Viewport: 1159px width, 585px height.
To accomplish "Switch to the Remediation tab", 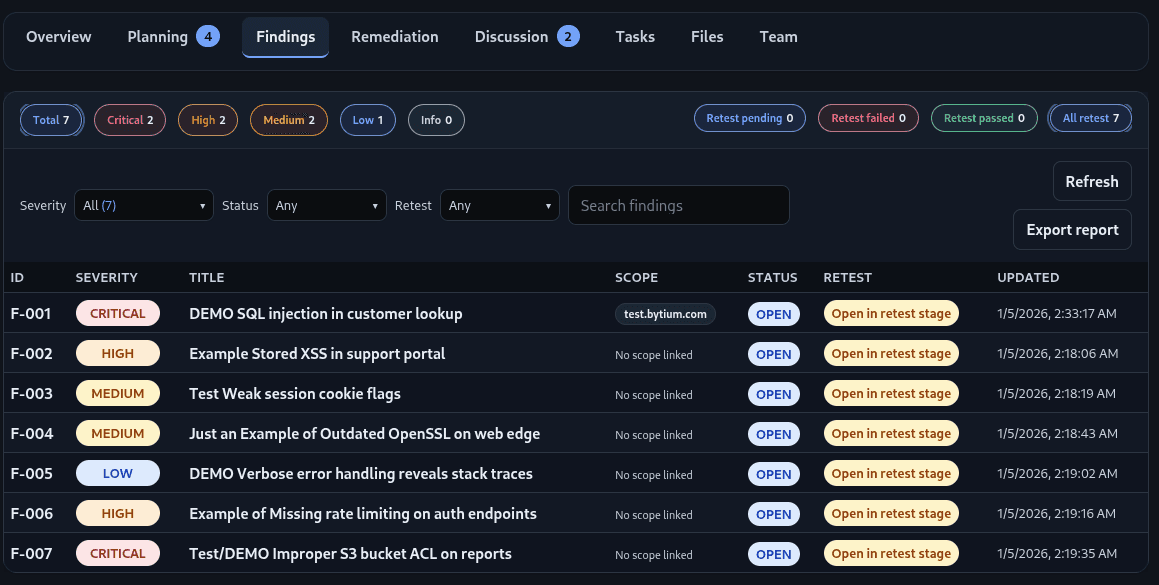I will [394, 36].
